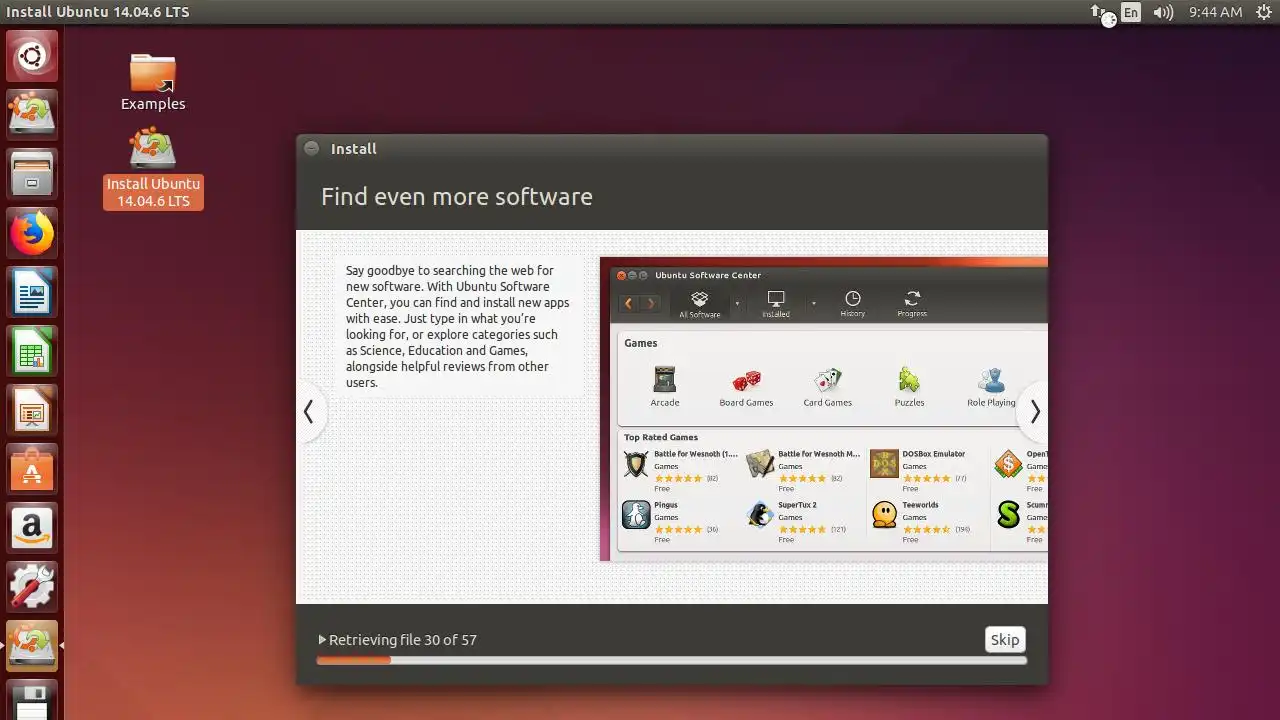Click the Board Games dice icon
1280x720 pixels.
[x=747, y=380]
